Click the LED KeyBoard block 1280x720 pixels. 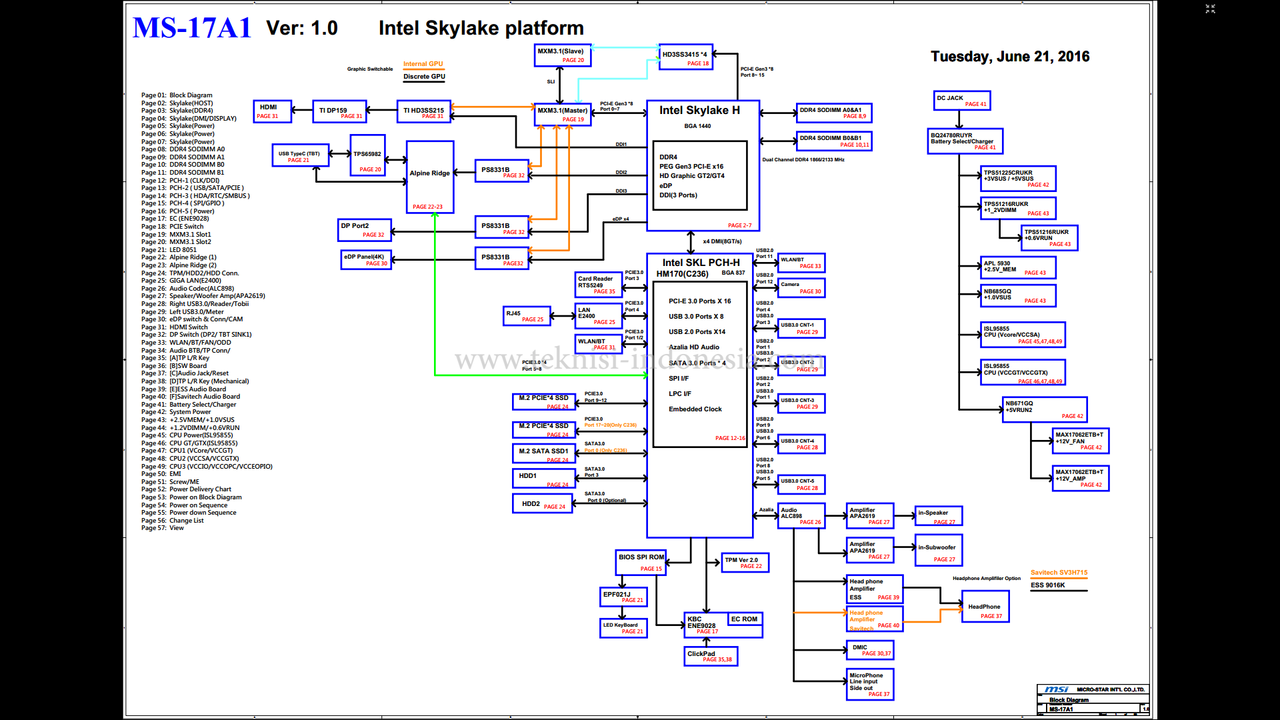point(623,628)
